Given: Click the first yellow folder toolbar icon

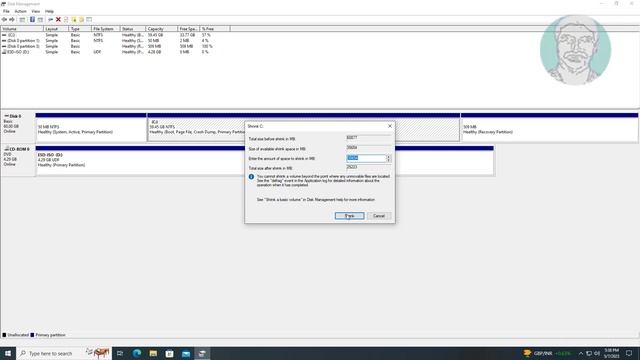Looking at the screenshot, I should tap(74, 20).
